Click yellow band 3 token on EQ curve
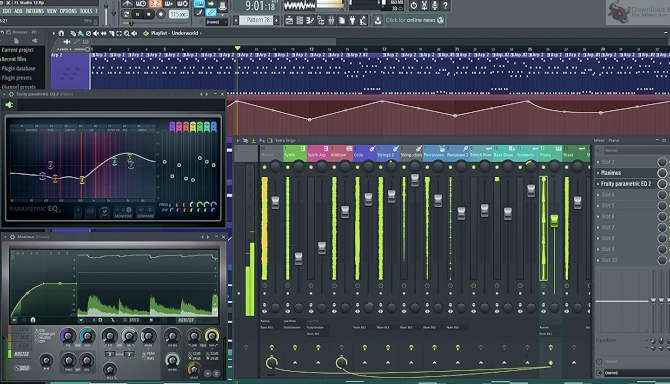The width and height of the screenshot is (670, 384). (82, 181)
